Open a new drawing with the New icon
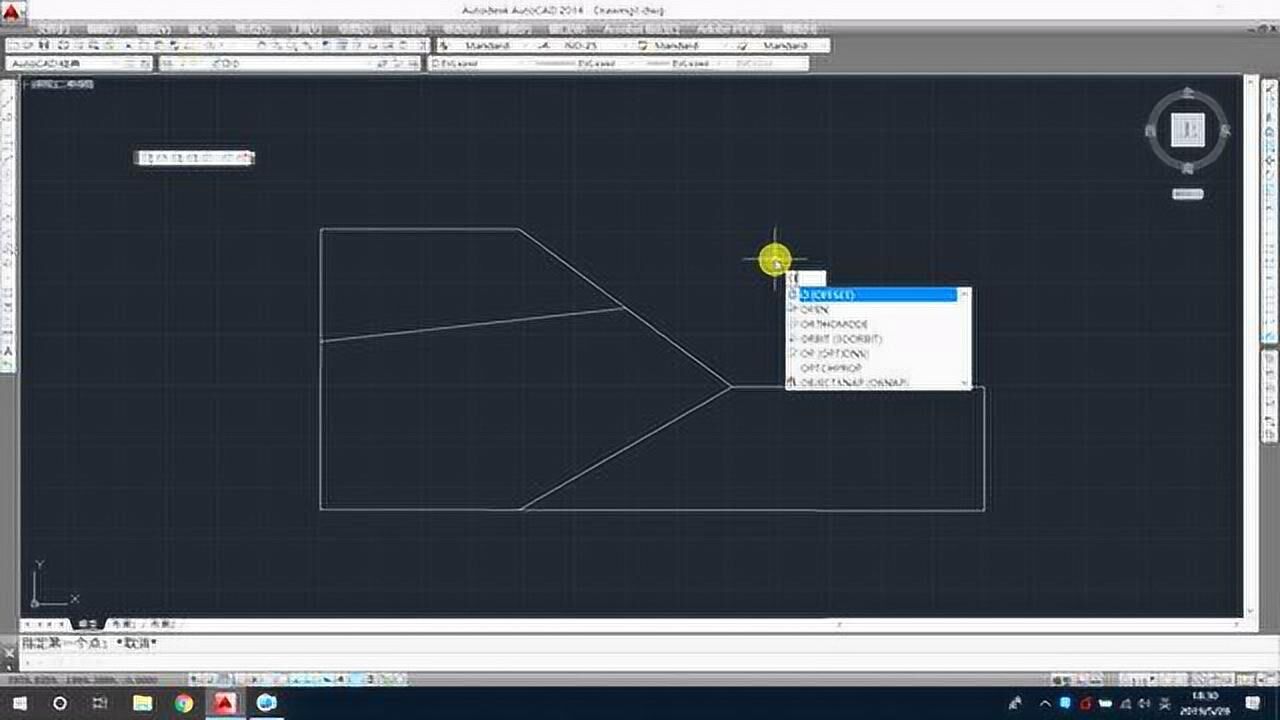This screenshot has width=1280, height=720. pos(12,46)
